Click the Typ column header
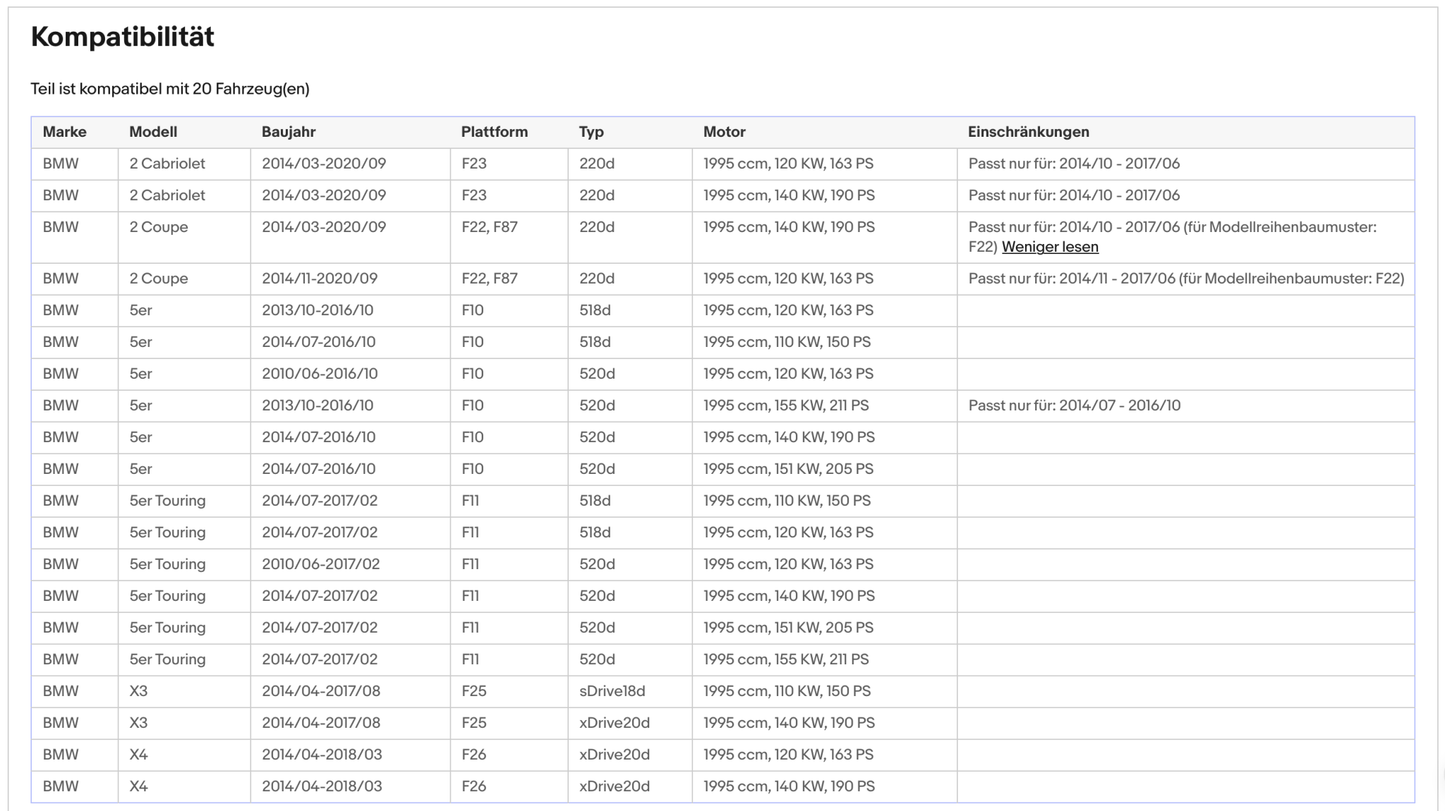The image size is (1445, 811). point(591,132)
